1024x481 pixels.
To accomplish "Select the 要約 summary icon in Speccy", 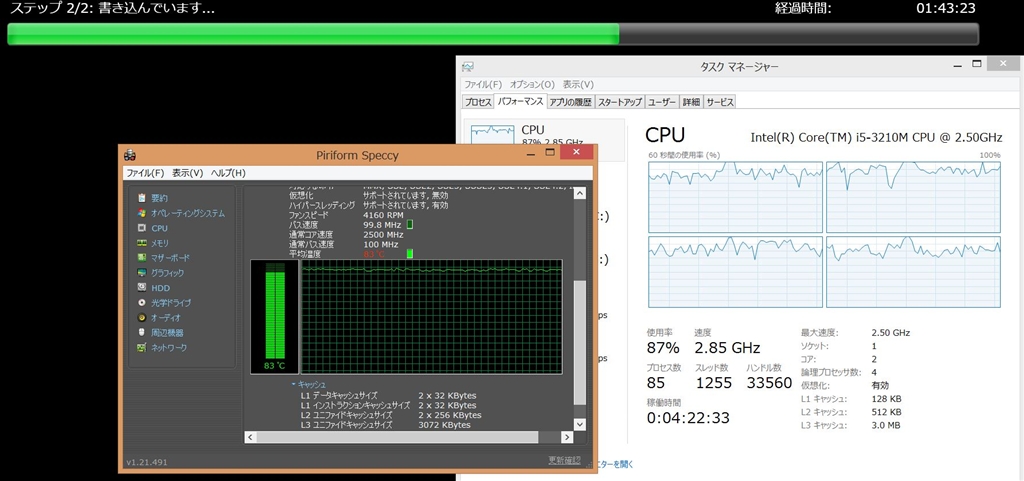I will 142,198.
